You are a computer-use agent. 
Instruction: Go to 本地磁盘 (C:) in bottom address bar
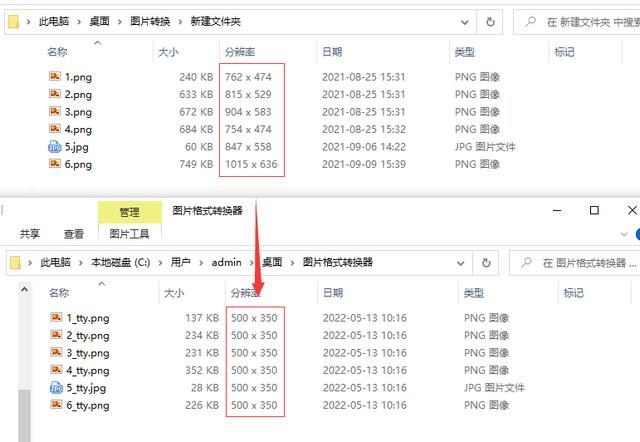pyautogui.click(x=120, y=262)
